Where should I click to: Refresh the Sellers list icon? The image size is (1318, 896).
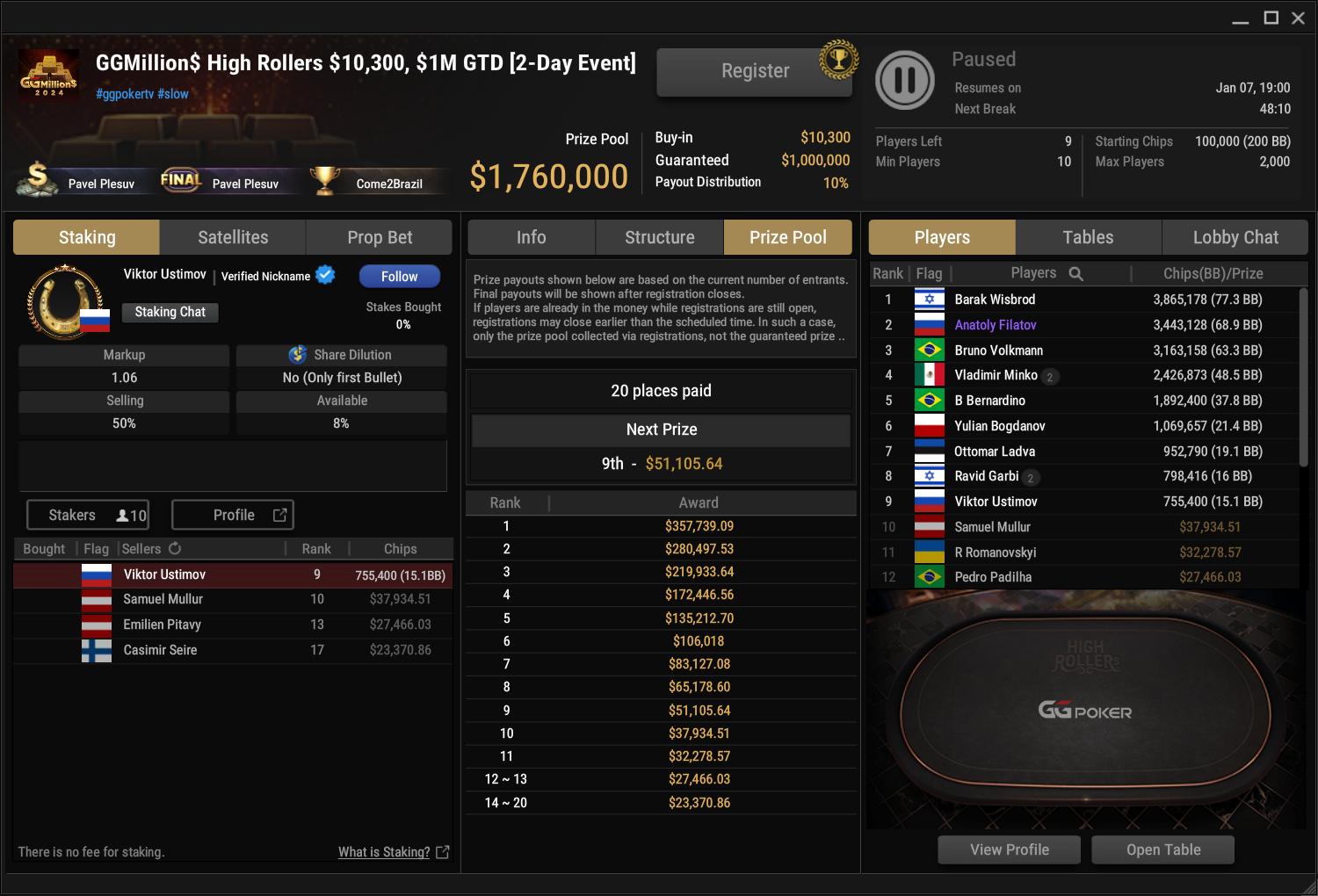175,548
